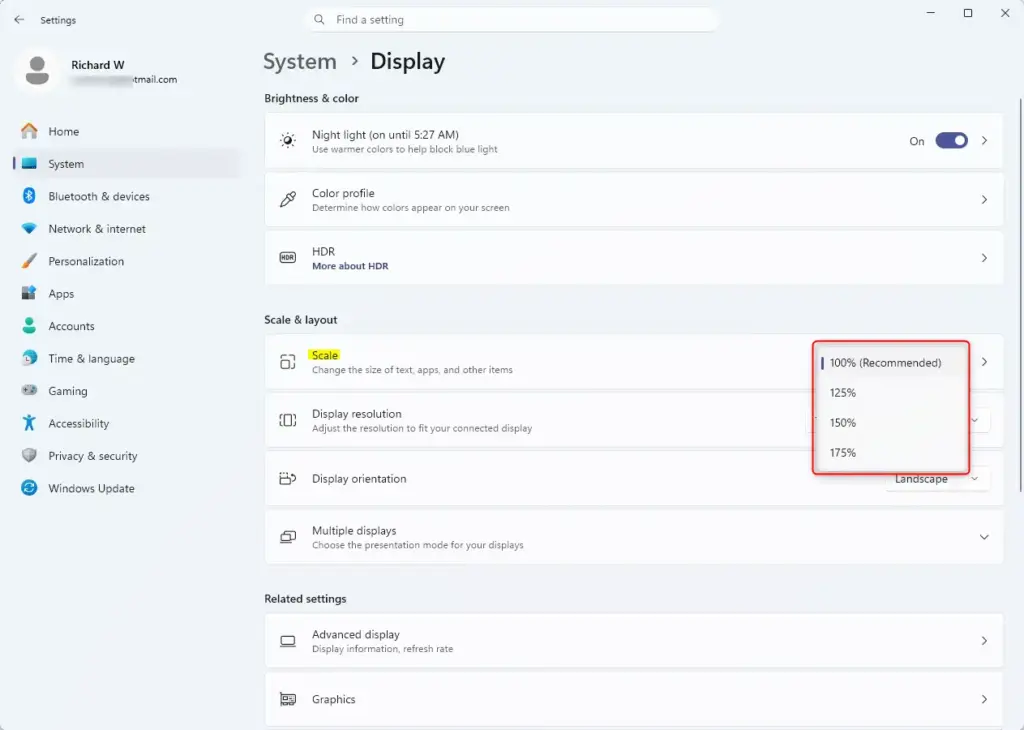Open Night light settings chevron
This screenshot has width=1024, height=730.
(984, 140)
